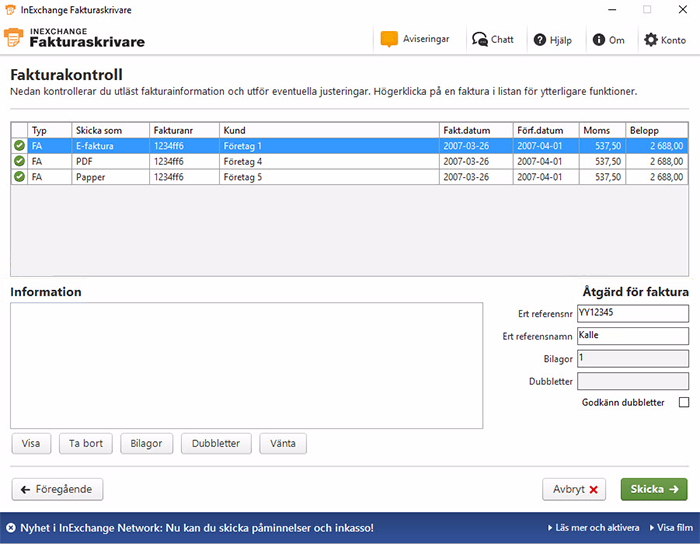Click the Hjälp question mark icon
This screenshot has height=544, width=700.
[540, 40]
